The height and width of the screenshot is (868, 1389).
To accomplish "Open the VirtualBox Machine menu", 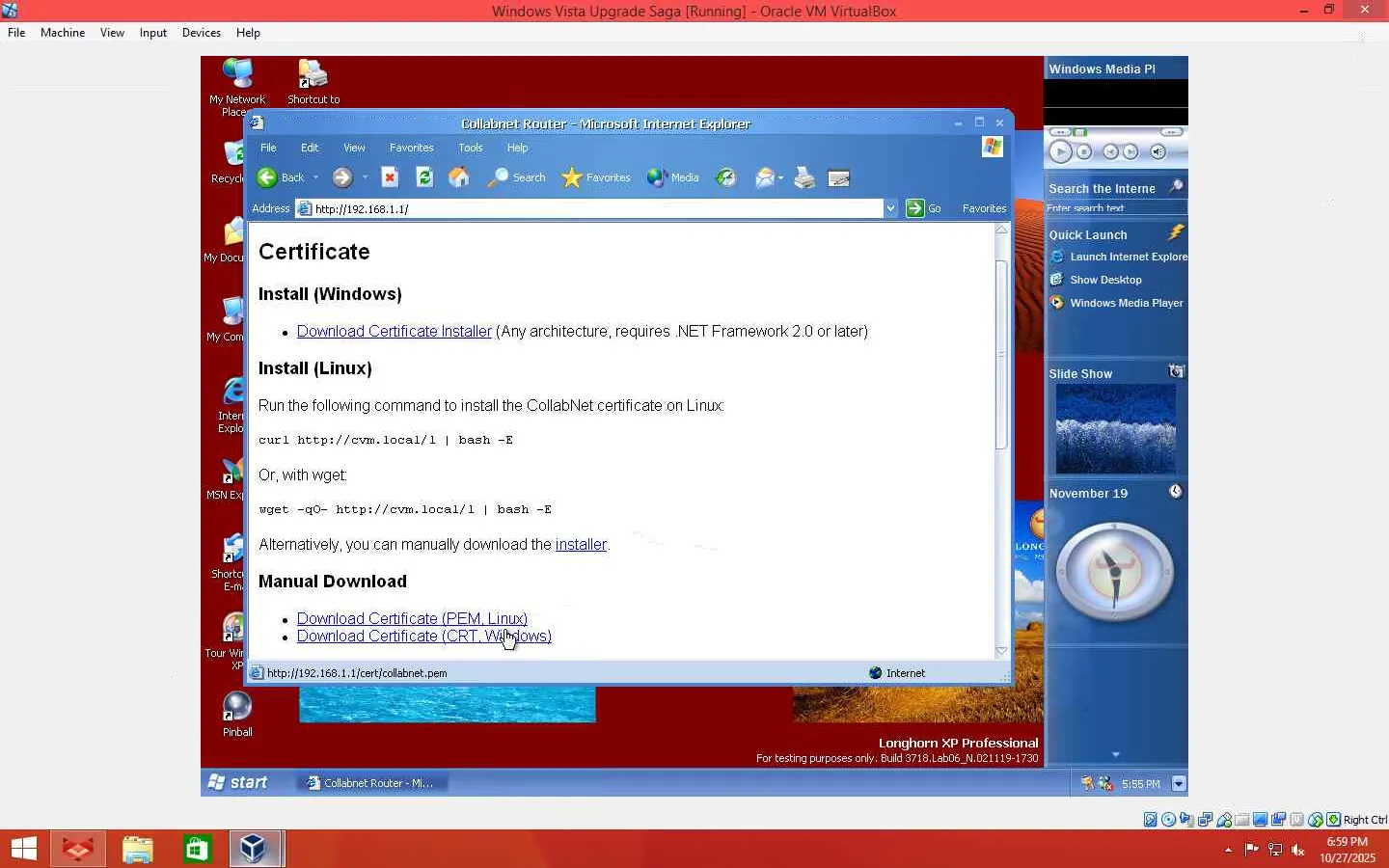I will [63, 33].
